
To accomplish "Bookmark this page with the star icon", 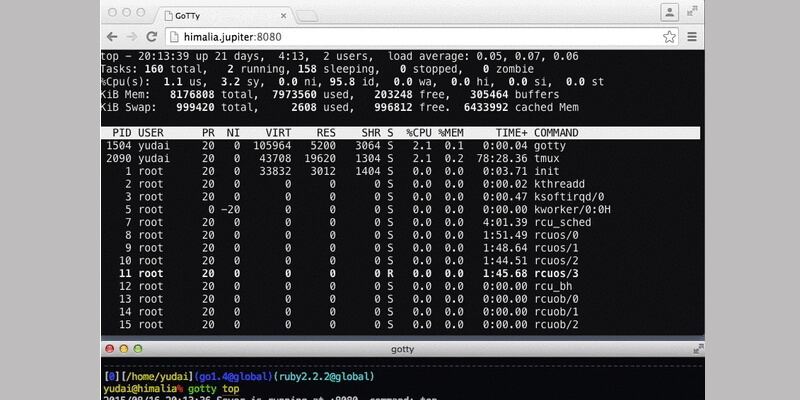I will (669, 36).
